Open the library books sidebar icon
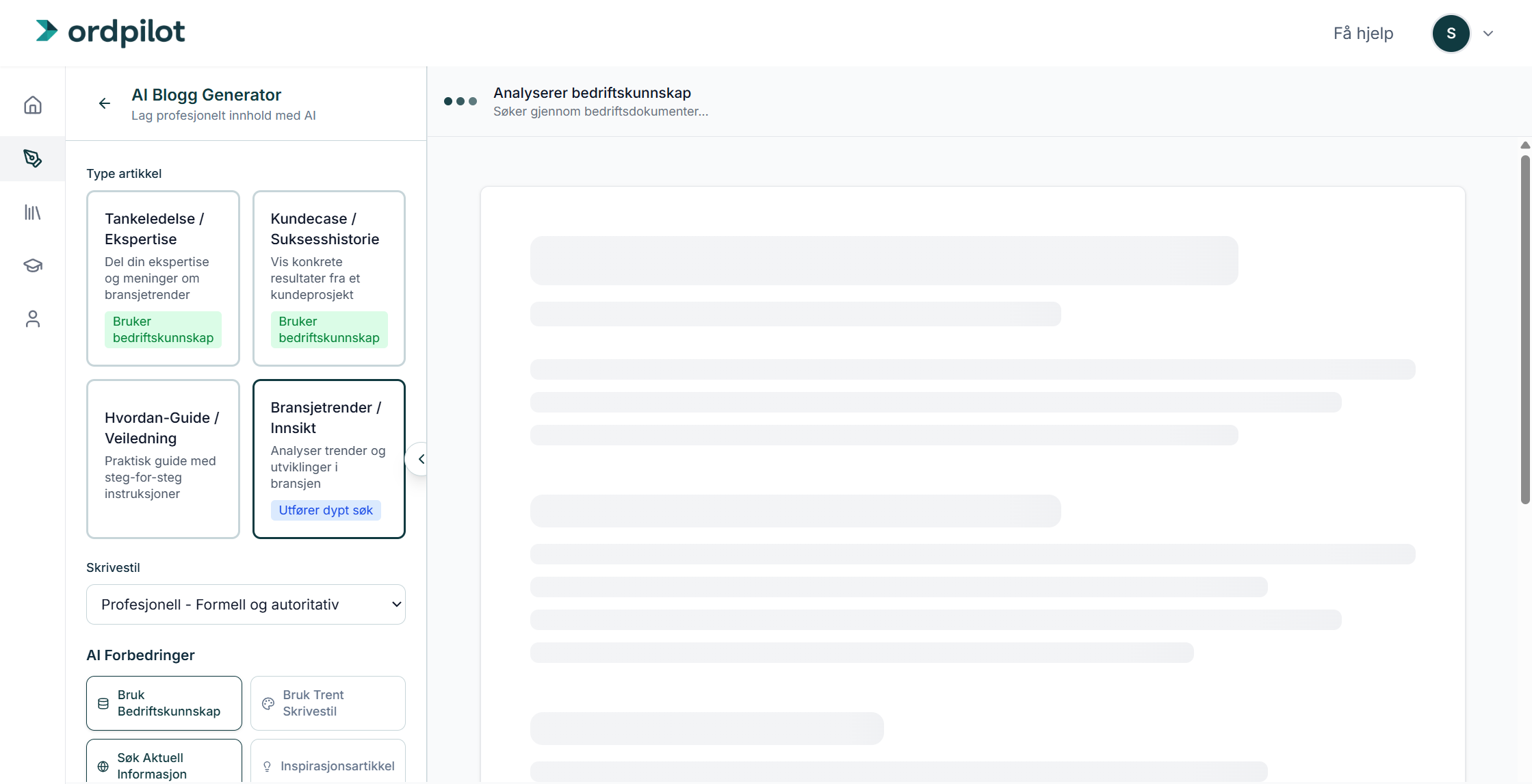Viewport: 1532px width, 784px height. [x=33, y=212]
